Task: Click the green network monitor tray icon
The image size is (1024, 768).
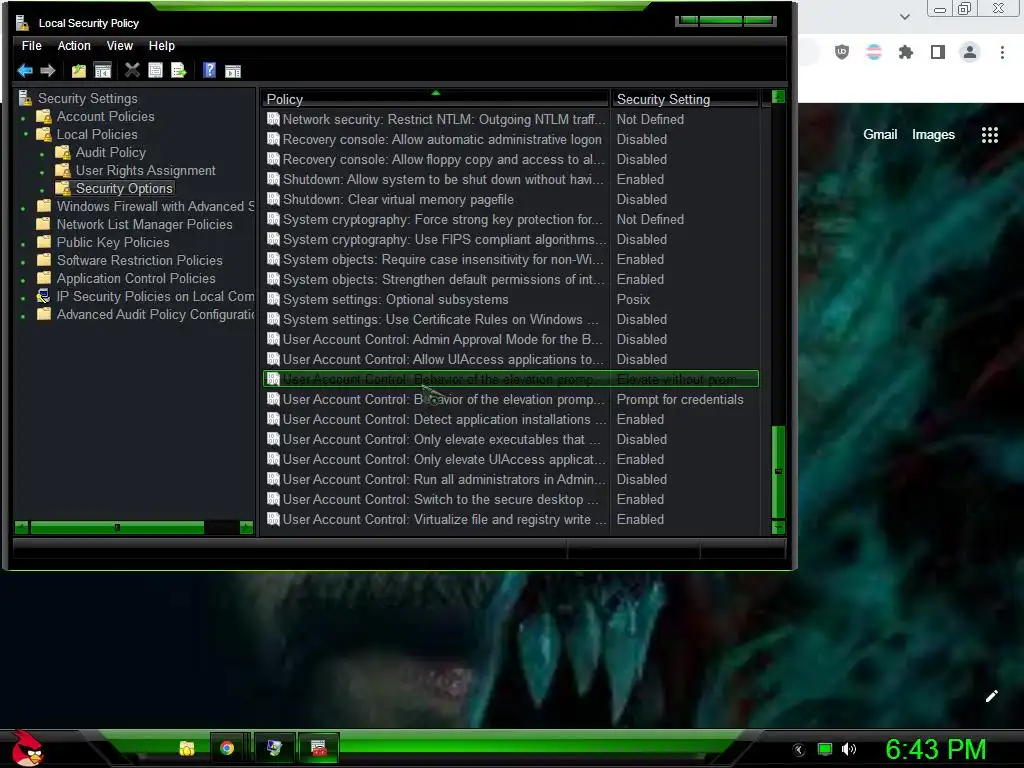Action: click(825, 749)
